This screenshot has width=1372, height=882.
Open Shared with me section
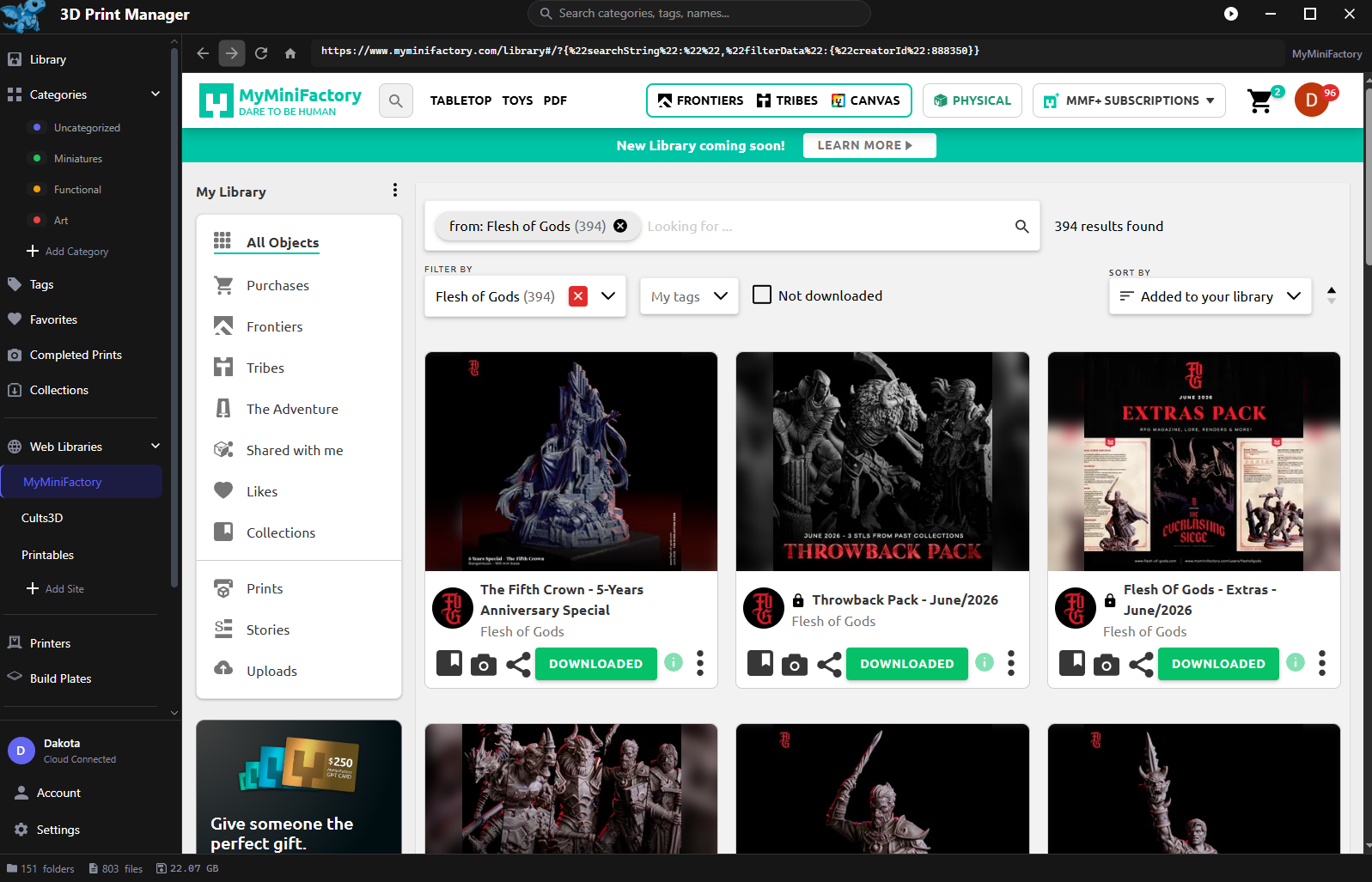point(295,450)
